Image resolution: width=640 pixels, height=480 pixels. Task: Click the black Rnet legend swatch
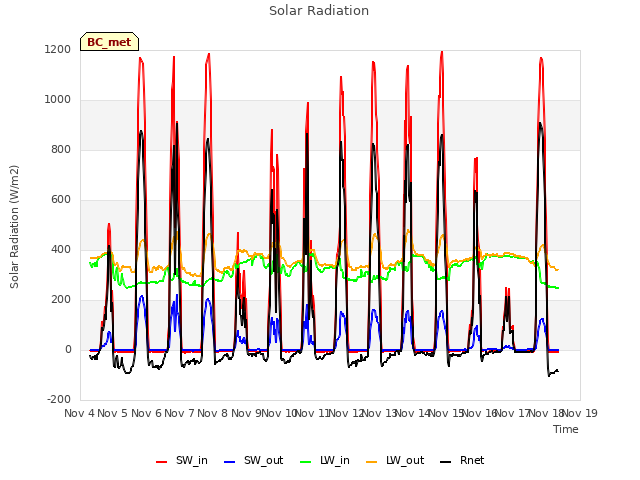point(446,462)
